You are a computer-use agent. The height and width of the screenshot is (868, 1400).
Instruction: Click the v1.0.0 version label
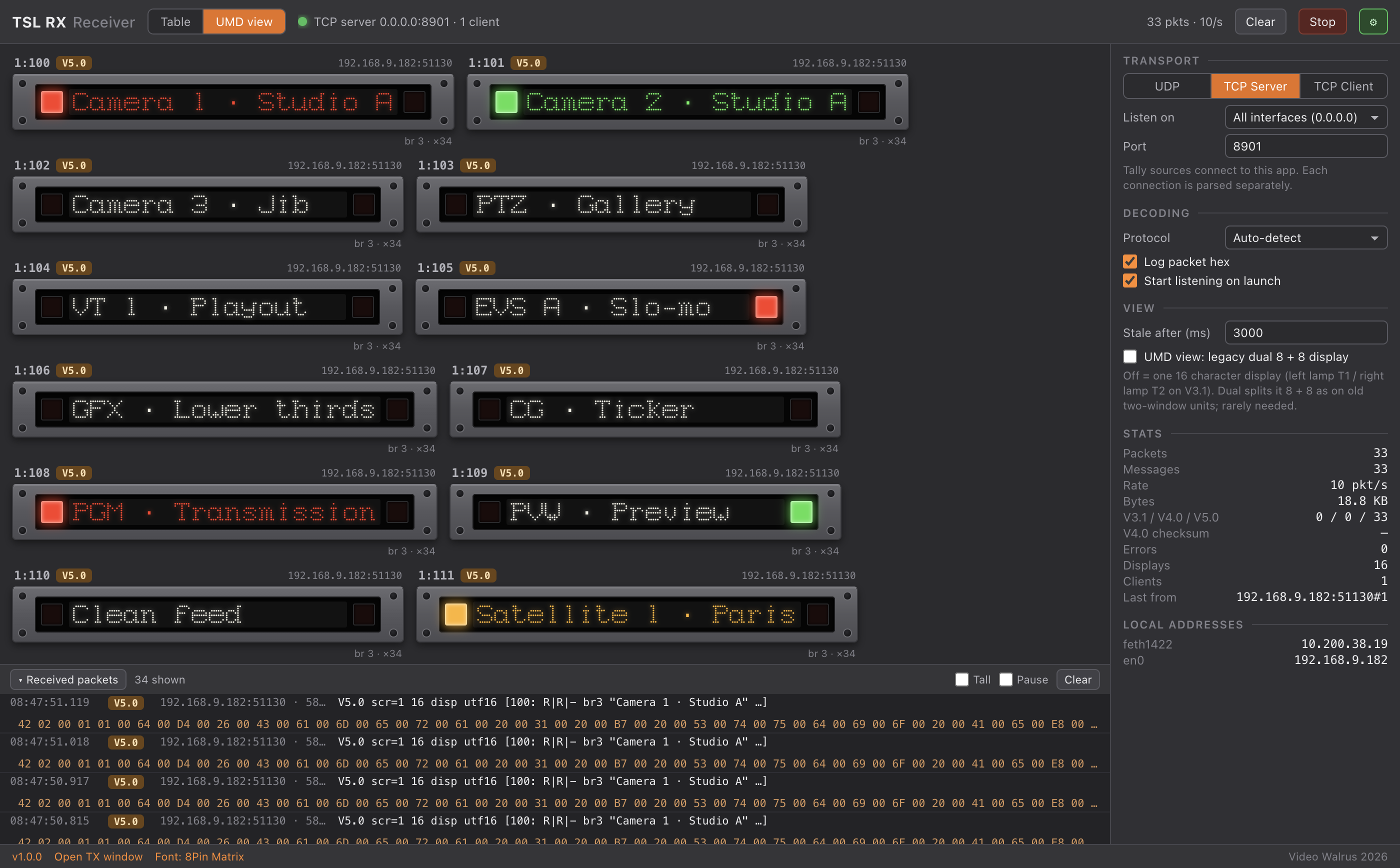tap(27, 856)
